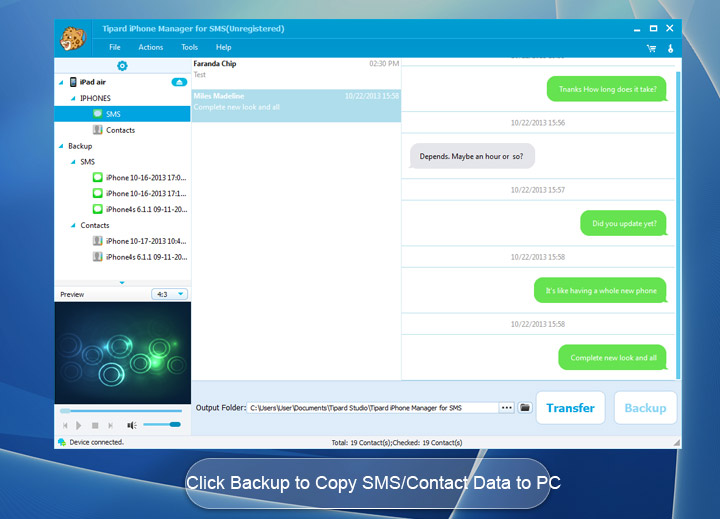The height and width of the screenshot is (519, 720).
Task: Click the Transfer button
Action: pos(570,408)
